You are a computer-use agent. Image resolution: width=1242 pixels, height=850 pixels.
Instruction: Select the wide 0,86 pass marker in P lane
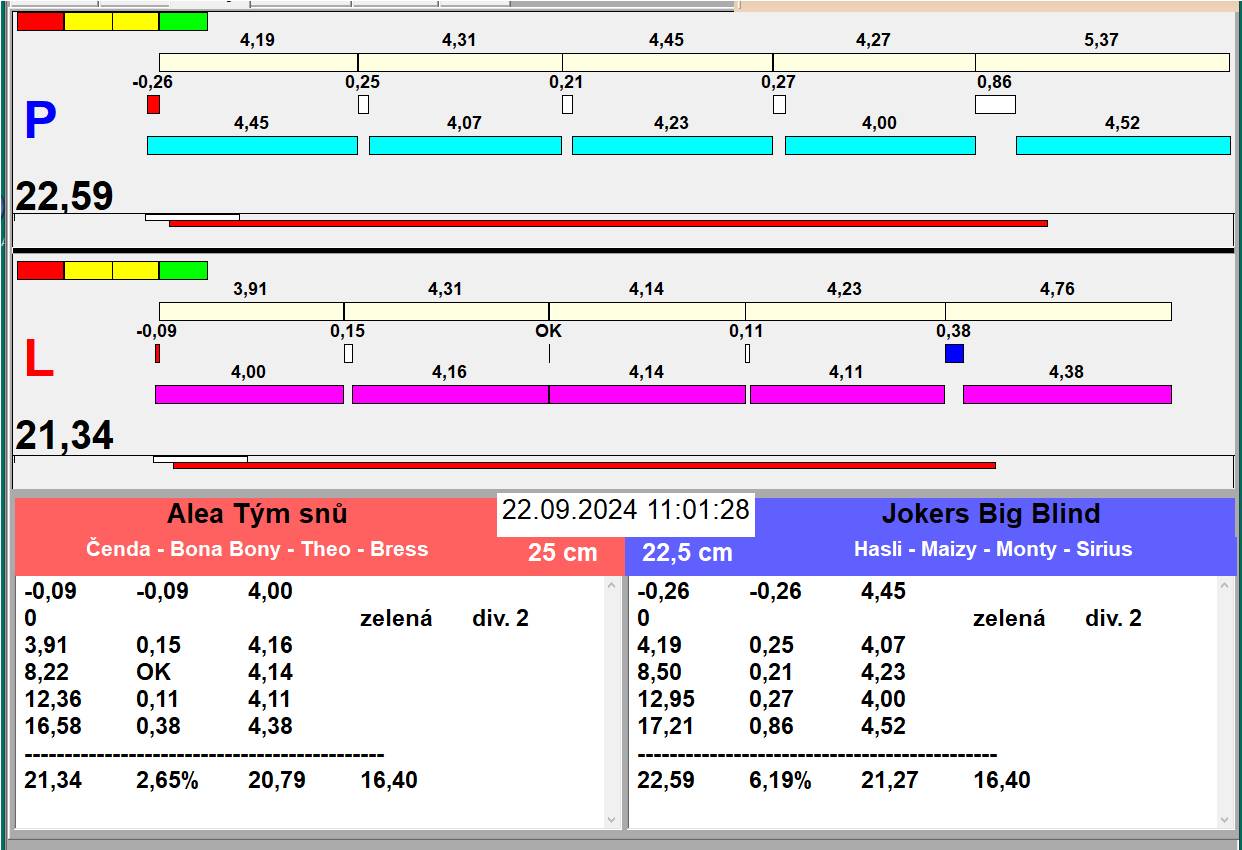pyautogui.click(x=995, y=104)
